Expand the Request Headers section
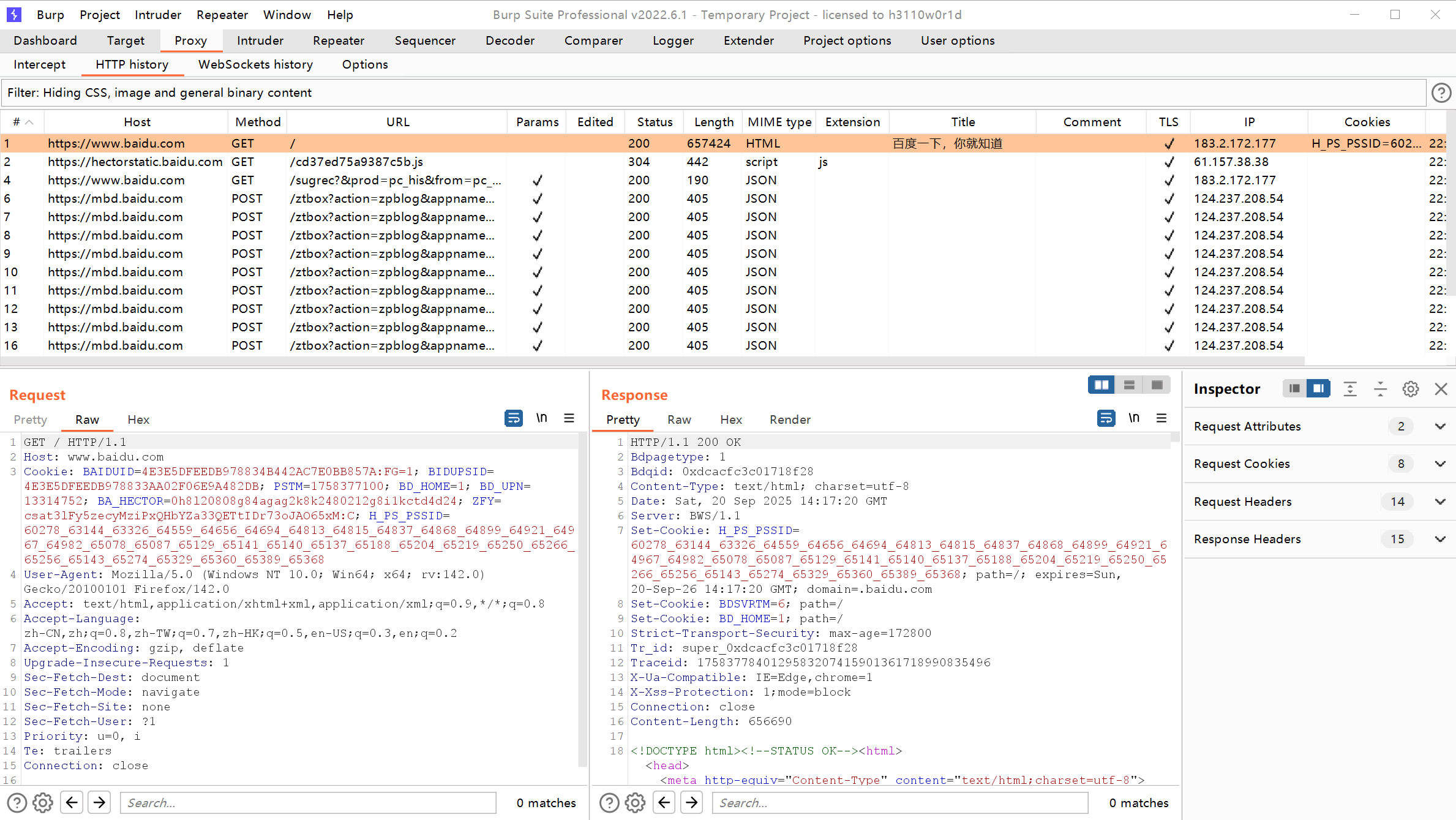Image resolution: width=1456 pixels, height=820 pixels. click(x=1320, y=502)
